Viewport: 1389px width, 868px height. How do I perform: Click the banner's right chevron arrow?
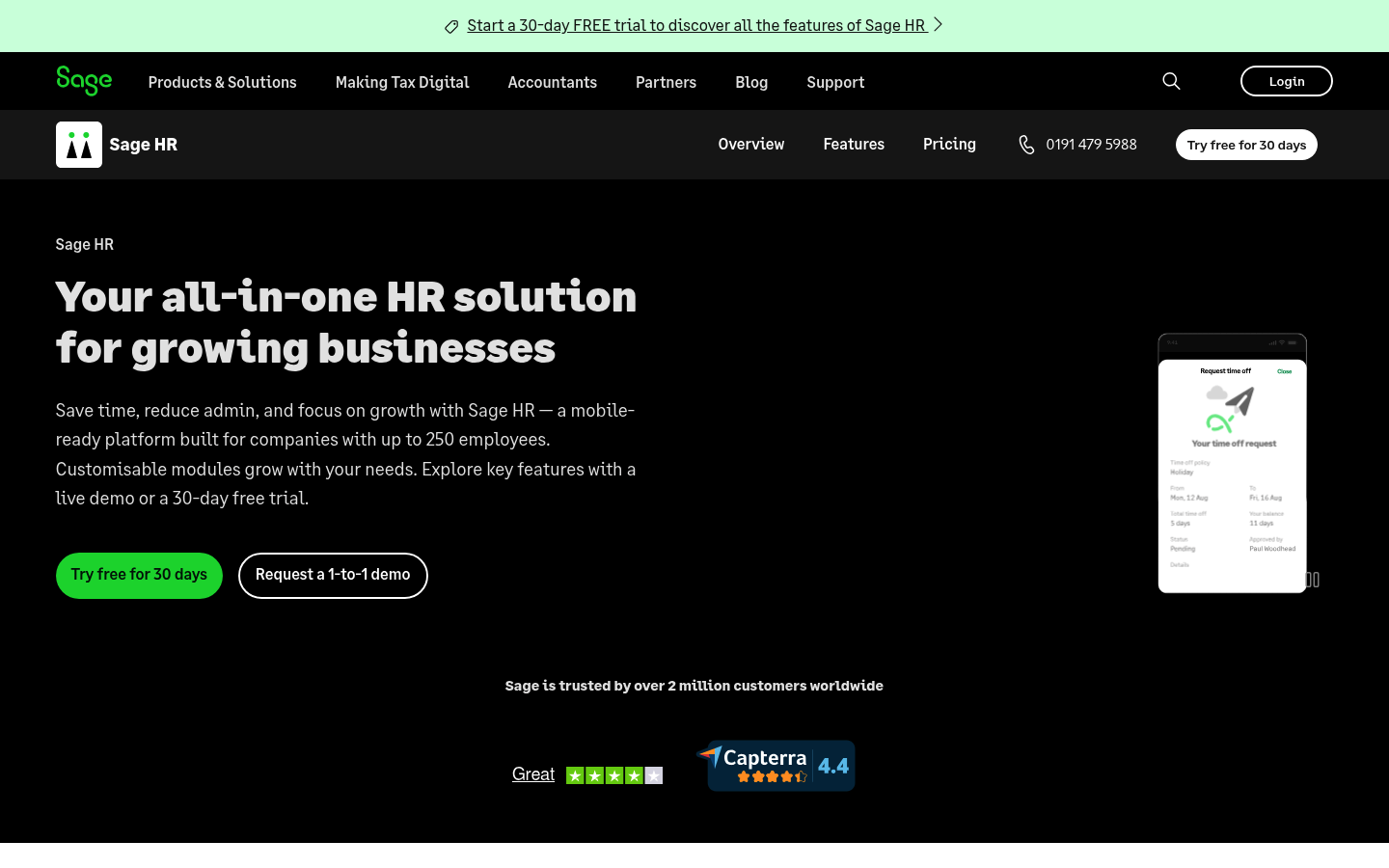[x=938, y=25]
